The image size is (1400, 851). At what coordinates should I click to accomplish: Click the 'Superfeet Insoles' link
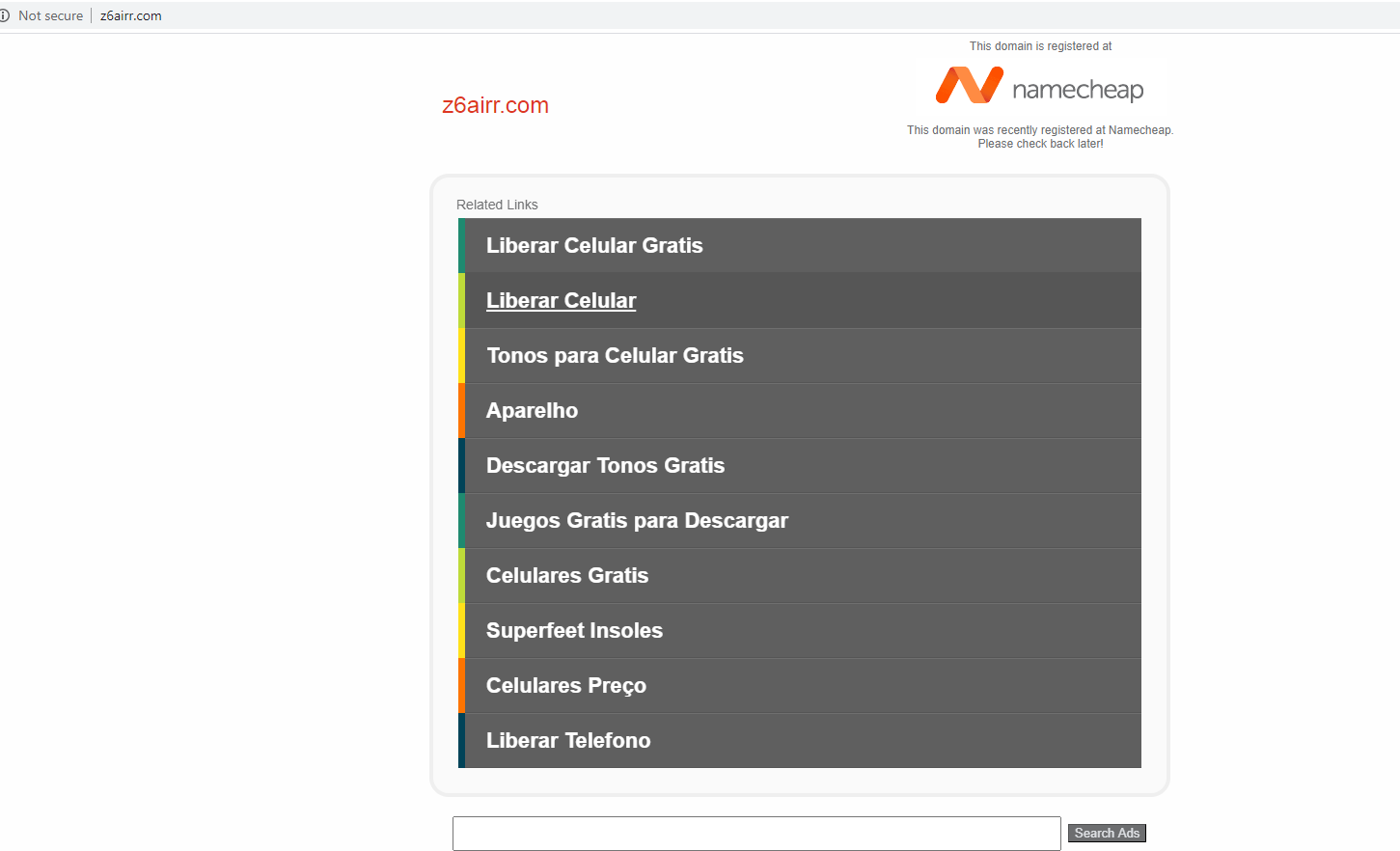[x=574, y=631]
